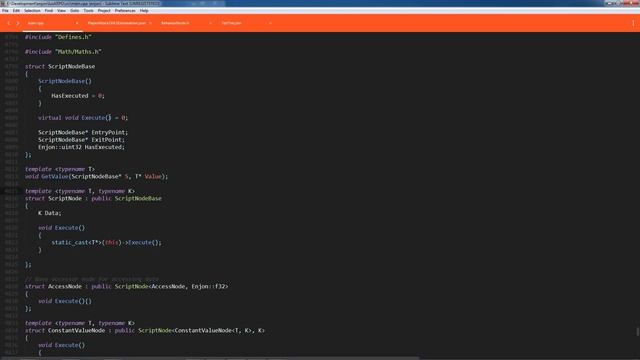Open the Edit menu
Viewport: 640px width, 360px height.
(x=16, y=11)
